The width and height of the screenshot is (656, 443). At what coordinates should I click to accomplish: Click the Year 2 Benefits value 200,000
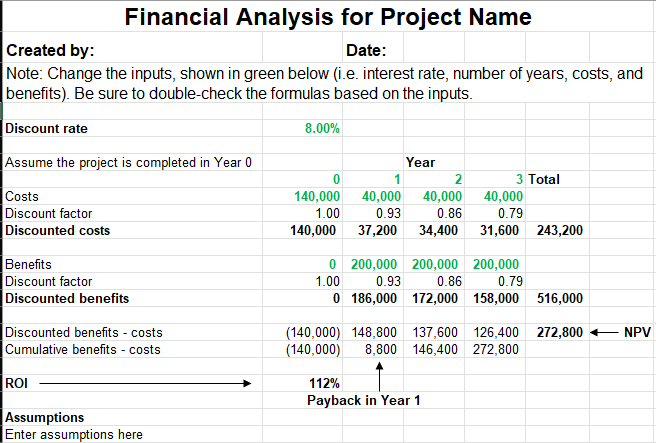point(435,265)
